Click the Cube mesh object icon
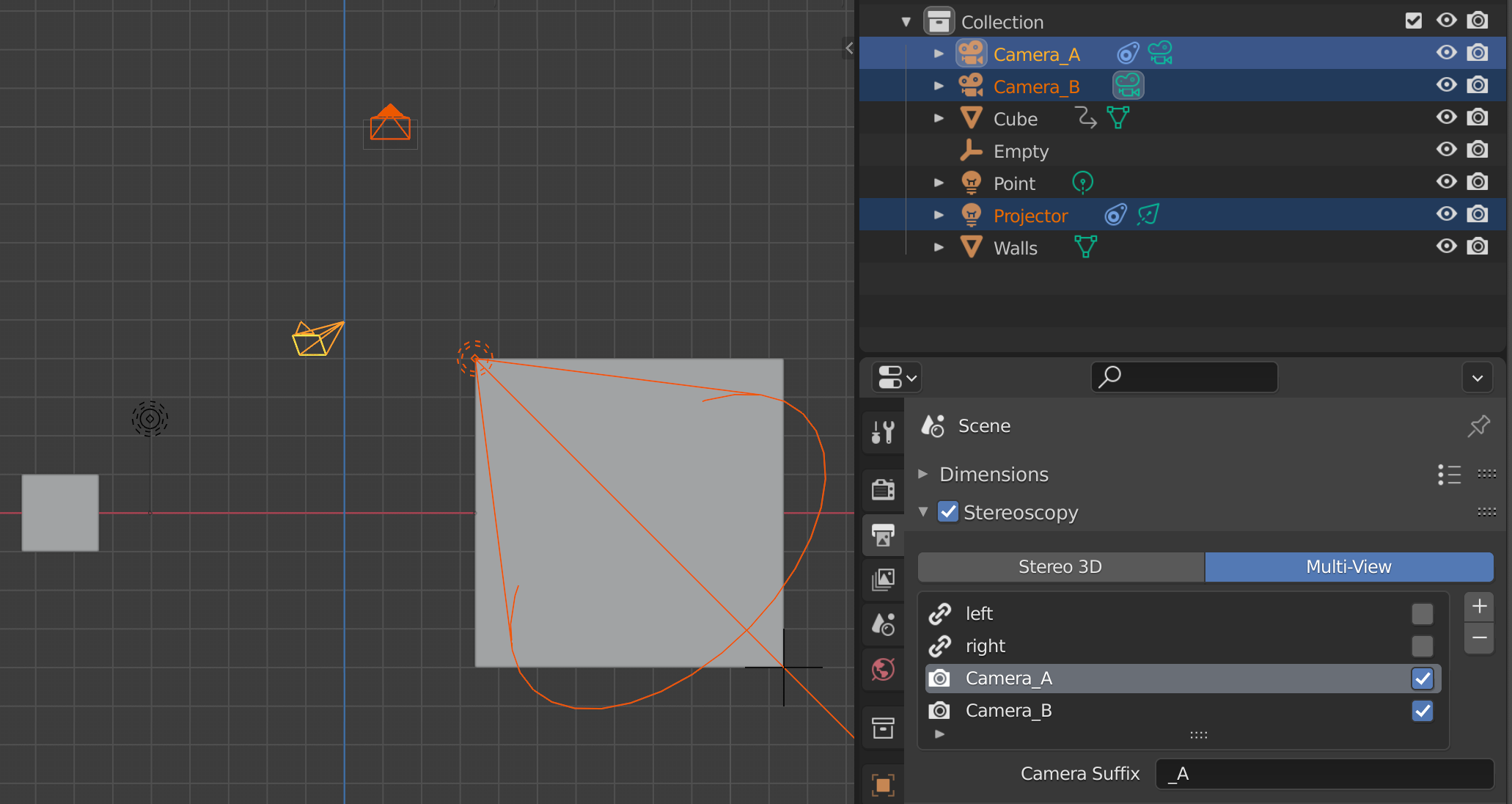 (971, 118)
